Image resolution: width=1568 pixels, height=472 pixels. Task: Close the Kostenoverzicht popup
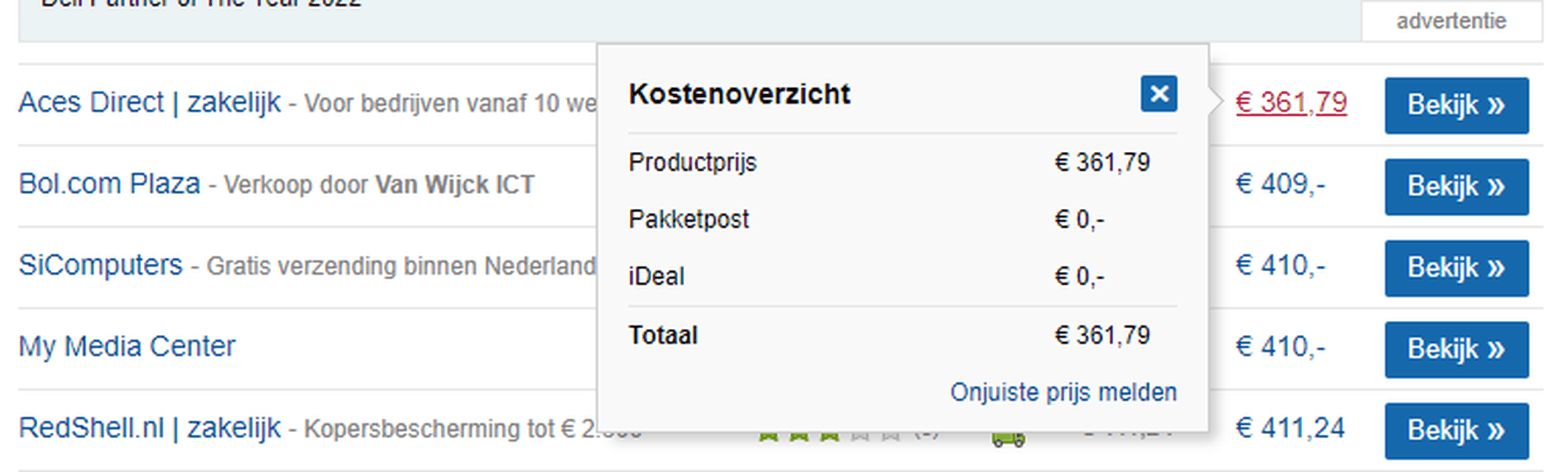pos(1159,94)
